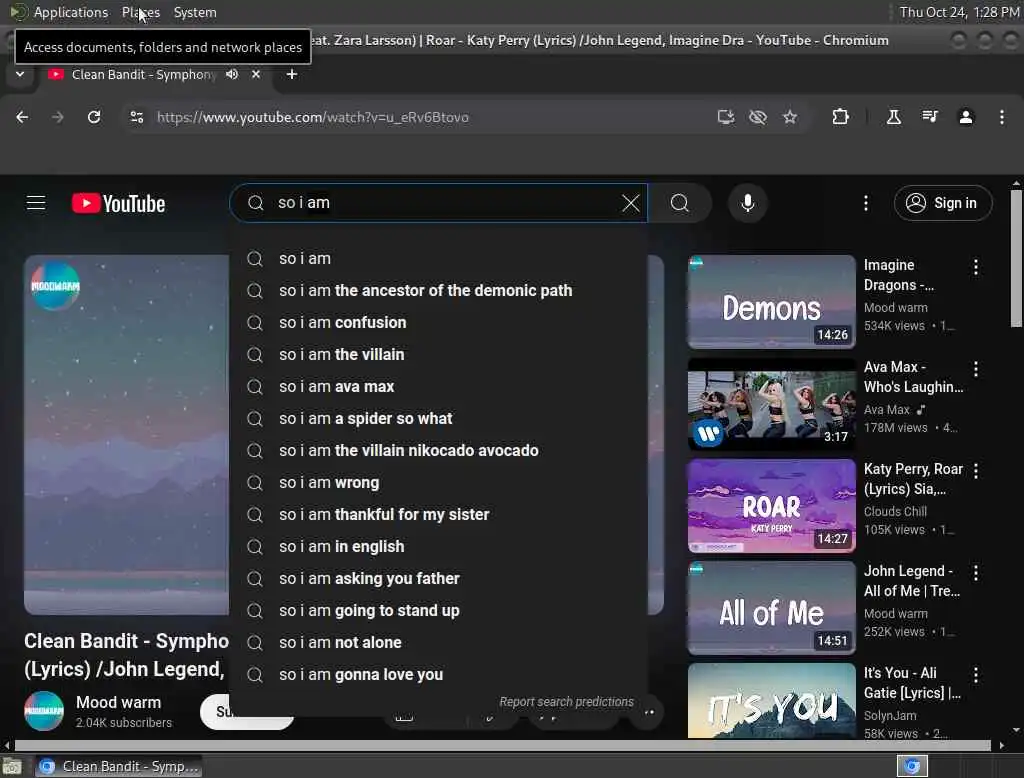Open a new tab with plus button

tap(292, 74)
